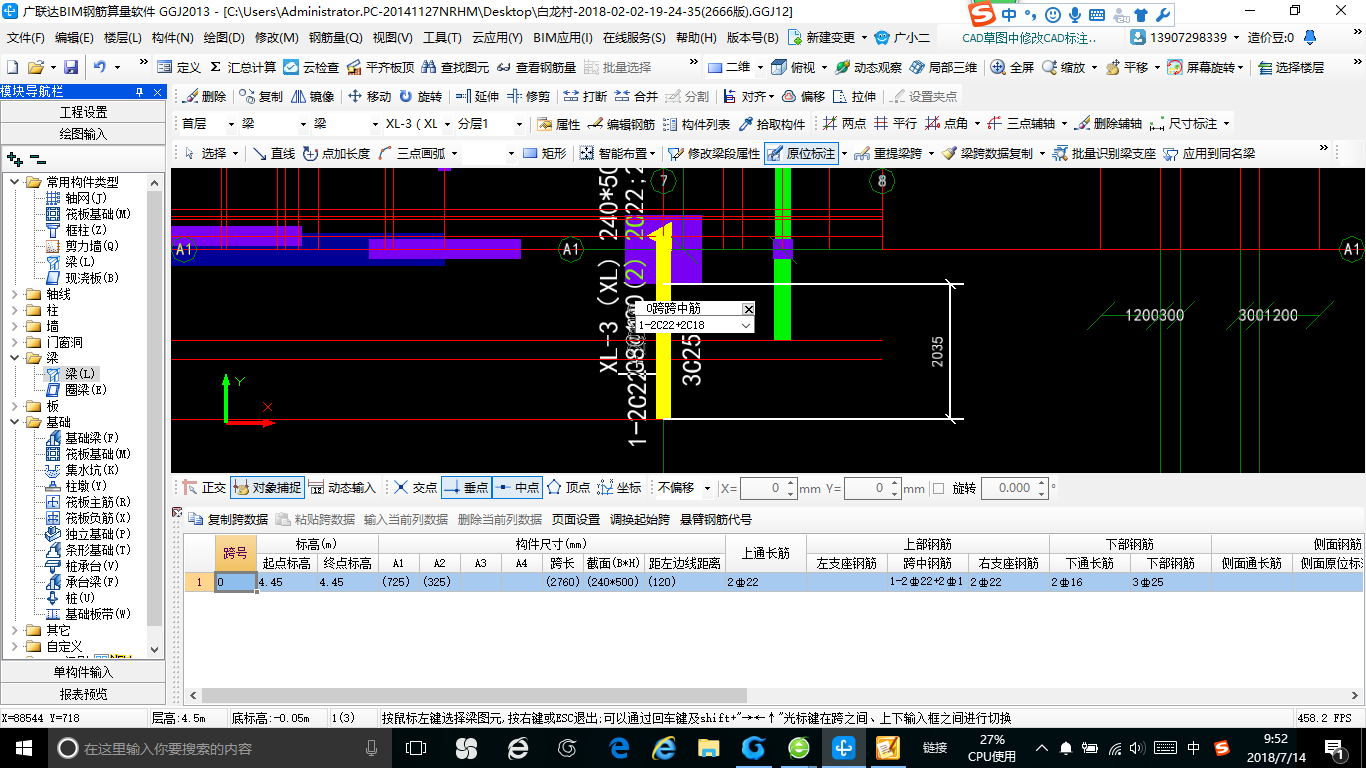Open the 帮助(H) menu

[x=696, y=37]
